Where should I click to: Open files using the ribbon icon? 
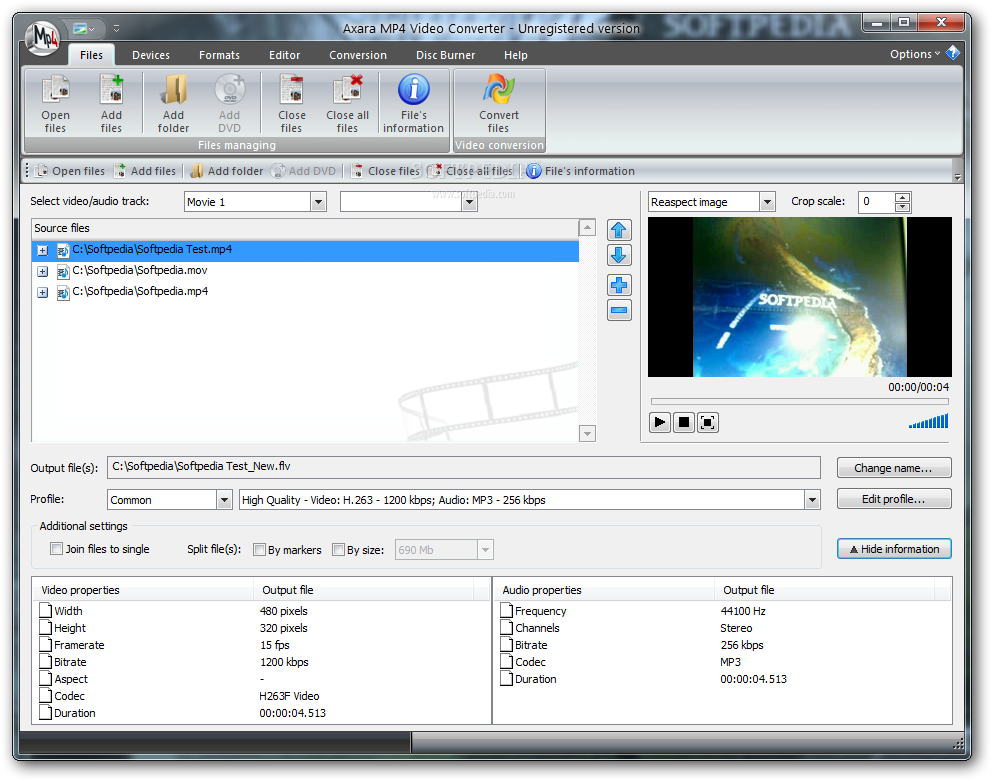pyautogui.click(x=55, y=104)
